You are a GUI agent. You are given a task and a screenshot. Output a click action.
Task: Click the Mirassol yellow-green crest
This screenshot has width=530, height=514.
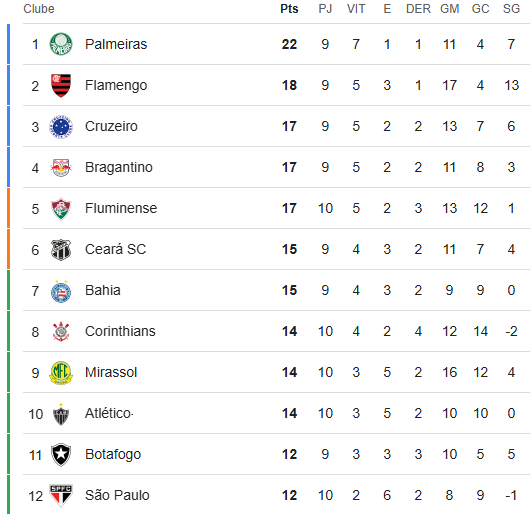coord(61,372)
